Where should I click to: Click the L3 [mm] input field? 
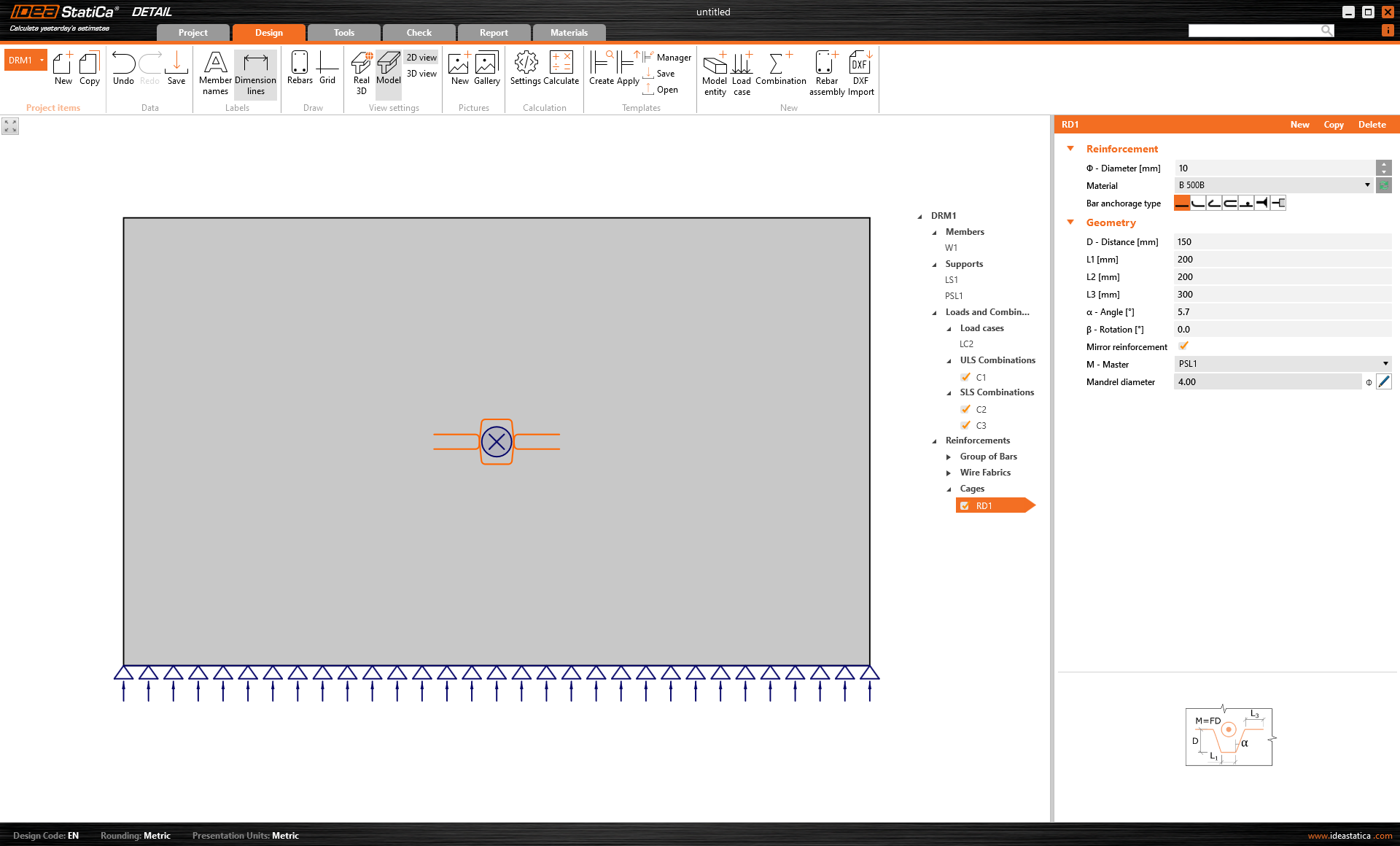click(1282, 295)
